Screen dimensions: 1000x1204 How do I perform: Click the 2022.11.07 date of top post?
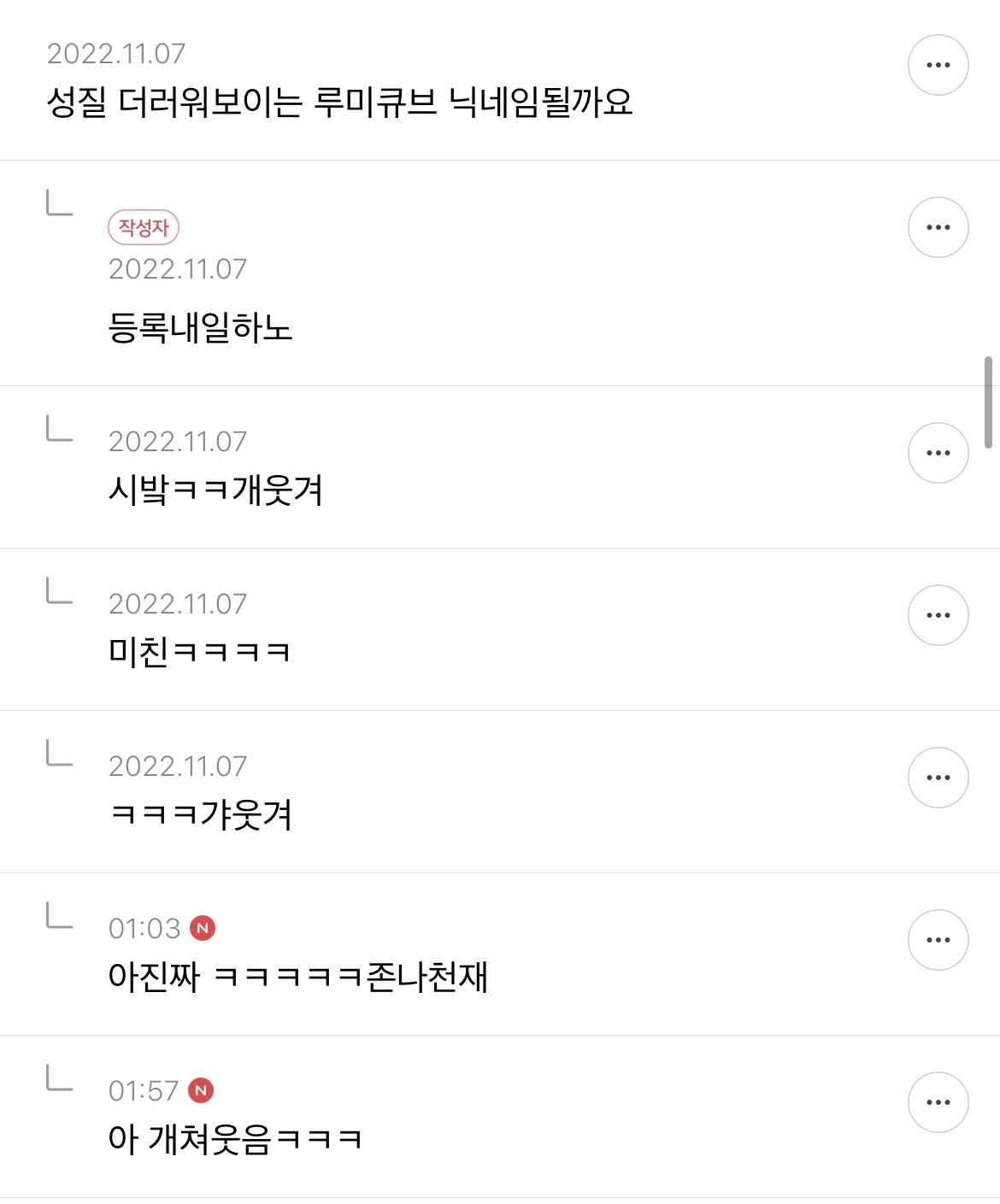tap(116, 54)
